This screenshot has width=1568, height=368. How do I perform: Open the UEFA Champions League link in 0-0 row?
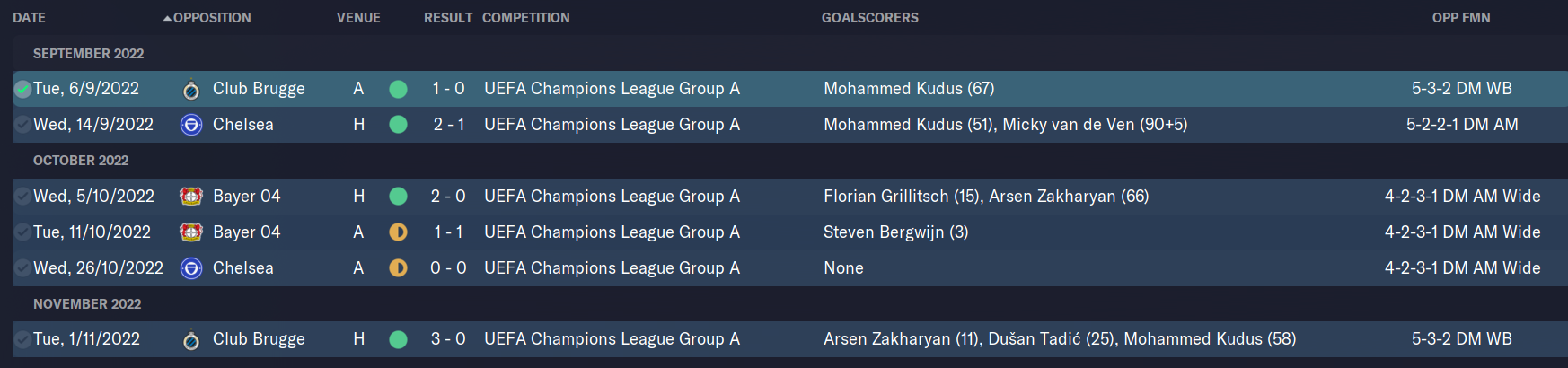pos(612,268)
